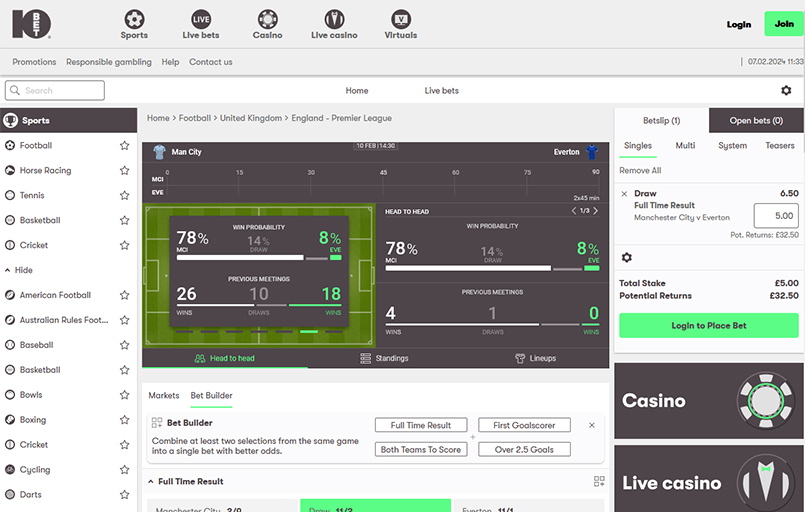Open the Markets tab
Screen dimensions: 805x512
pyautogui.click(x=164, y=395)
